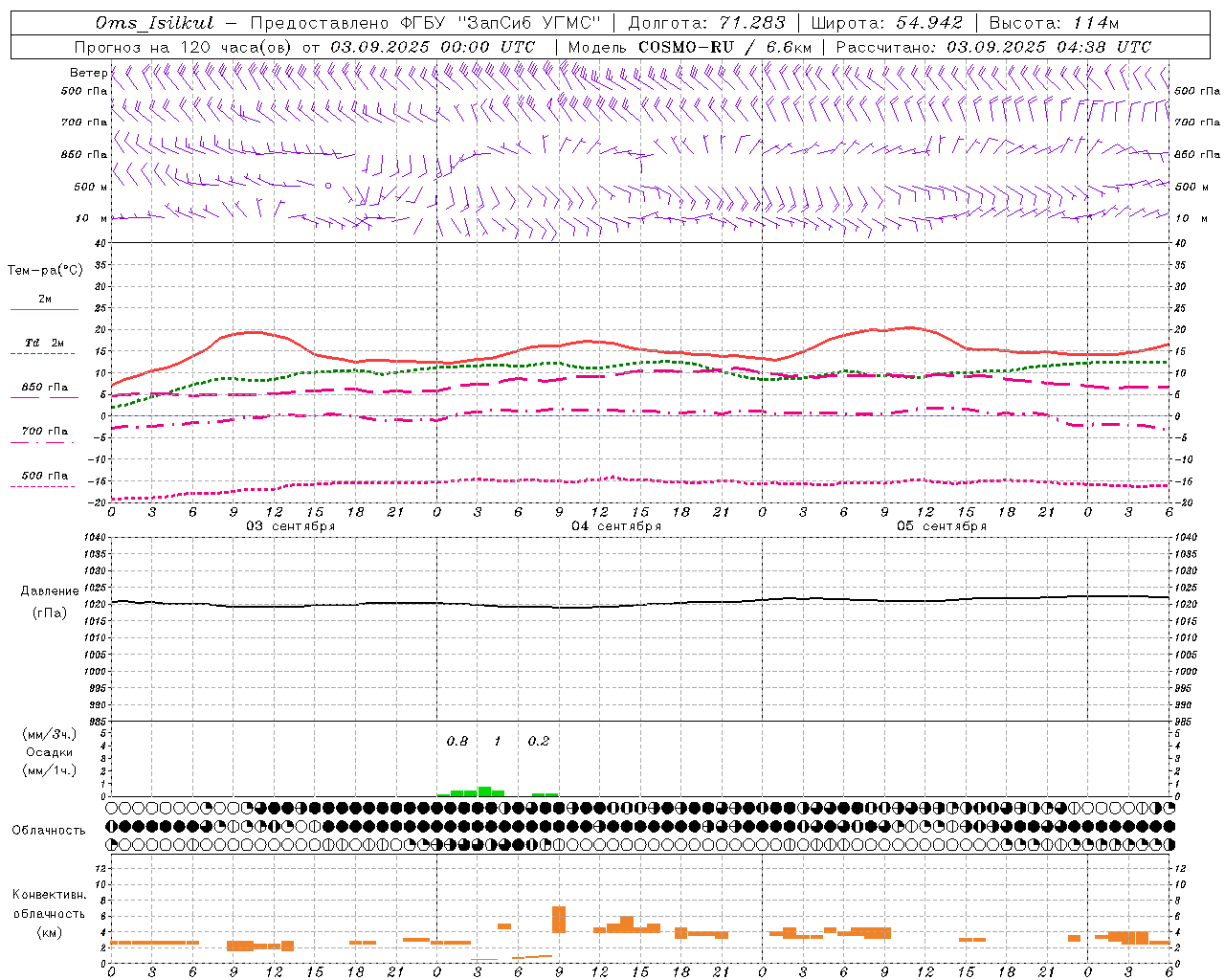The width and height of the screenshot is (1225, 980).
Task: Click the 2м solid red line legend entry
Action: coord(44,303)
